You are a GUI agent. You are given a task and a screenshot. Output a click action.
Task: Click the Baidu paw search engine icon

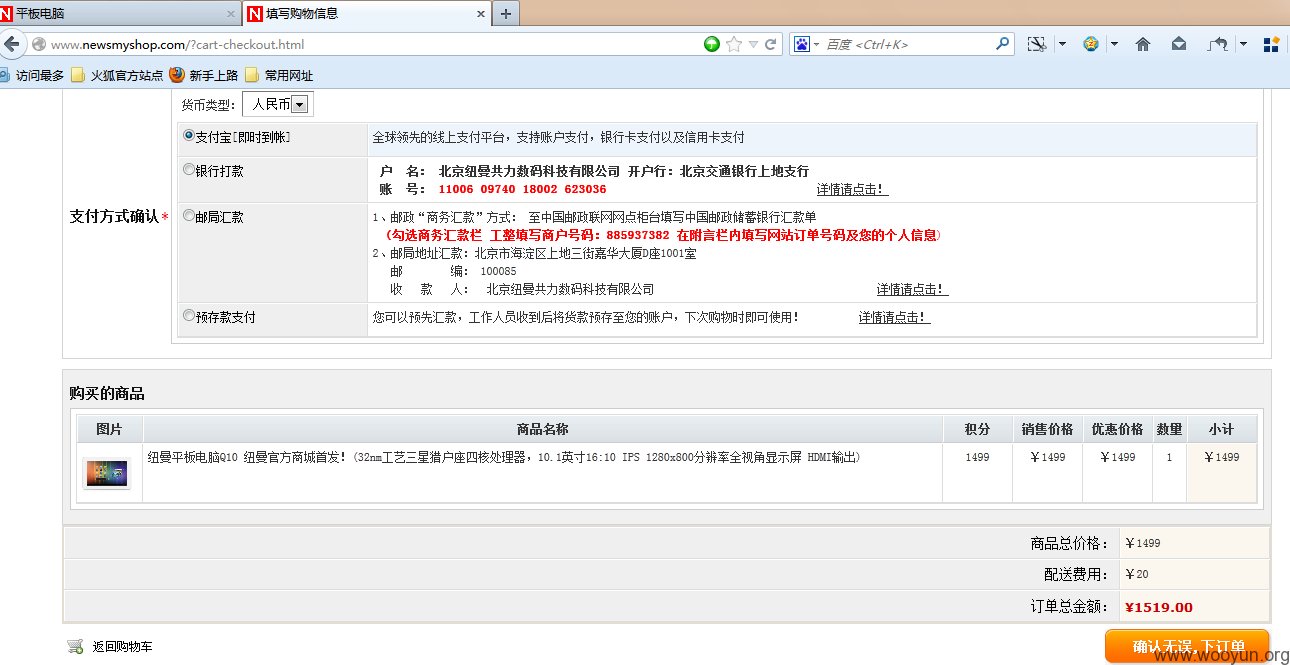pyautogui.click(x=802, y=44)
